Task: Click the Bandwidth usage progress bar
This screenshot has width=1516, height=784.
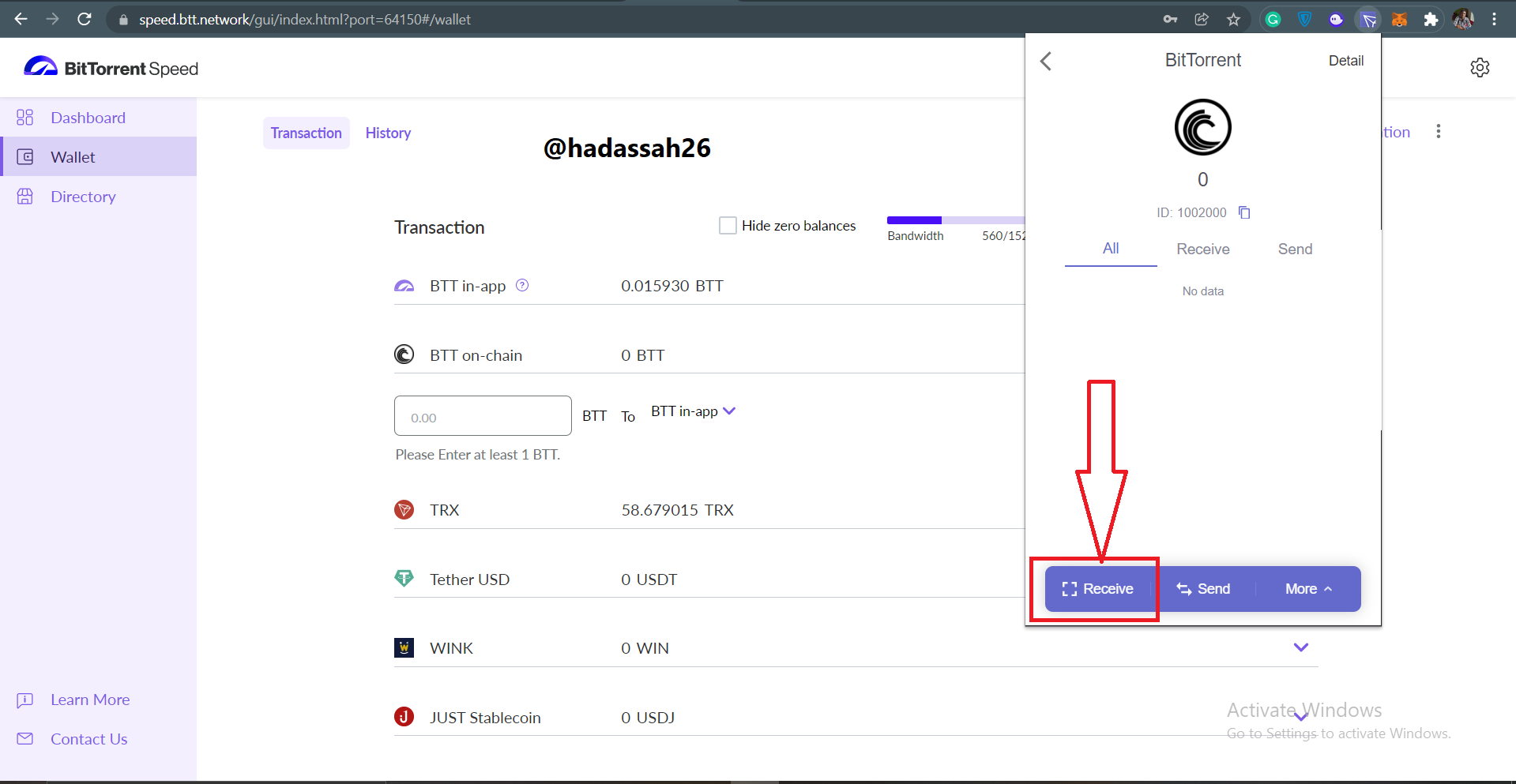Action: [956, 220]
